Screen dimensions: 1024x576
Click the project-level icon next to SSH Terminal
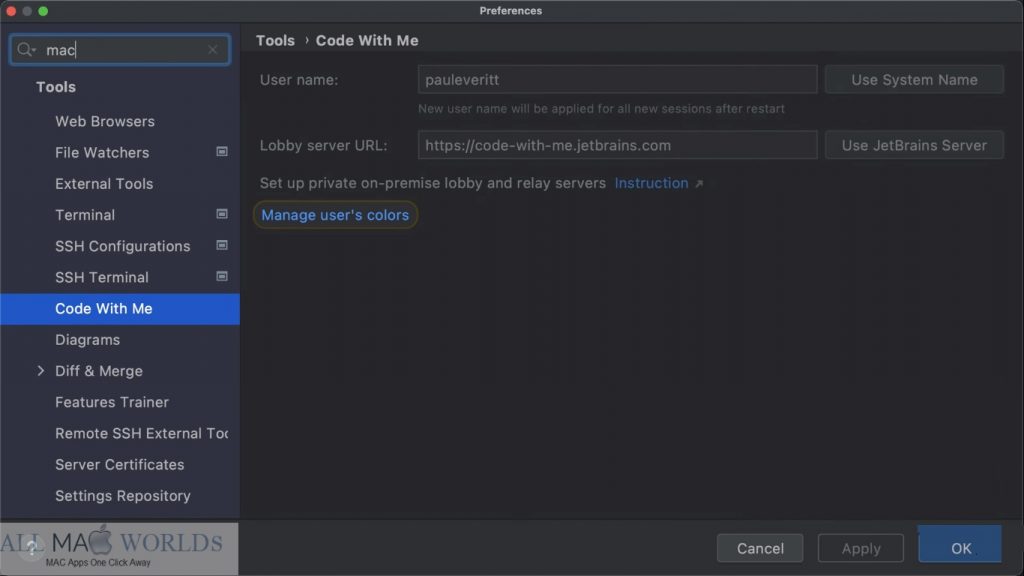[222, 277]
